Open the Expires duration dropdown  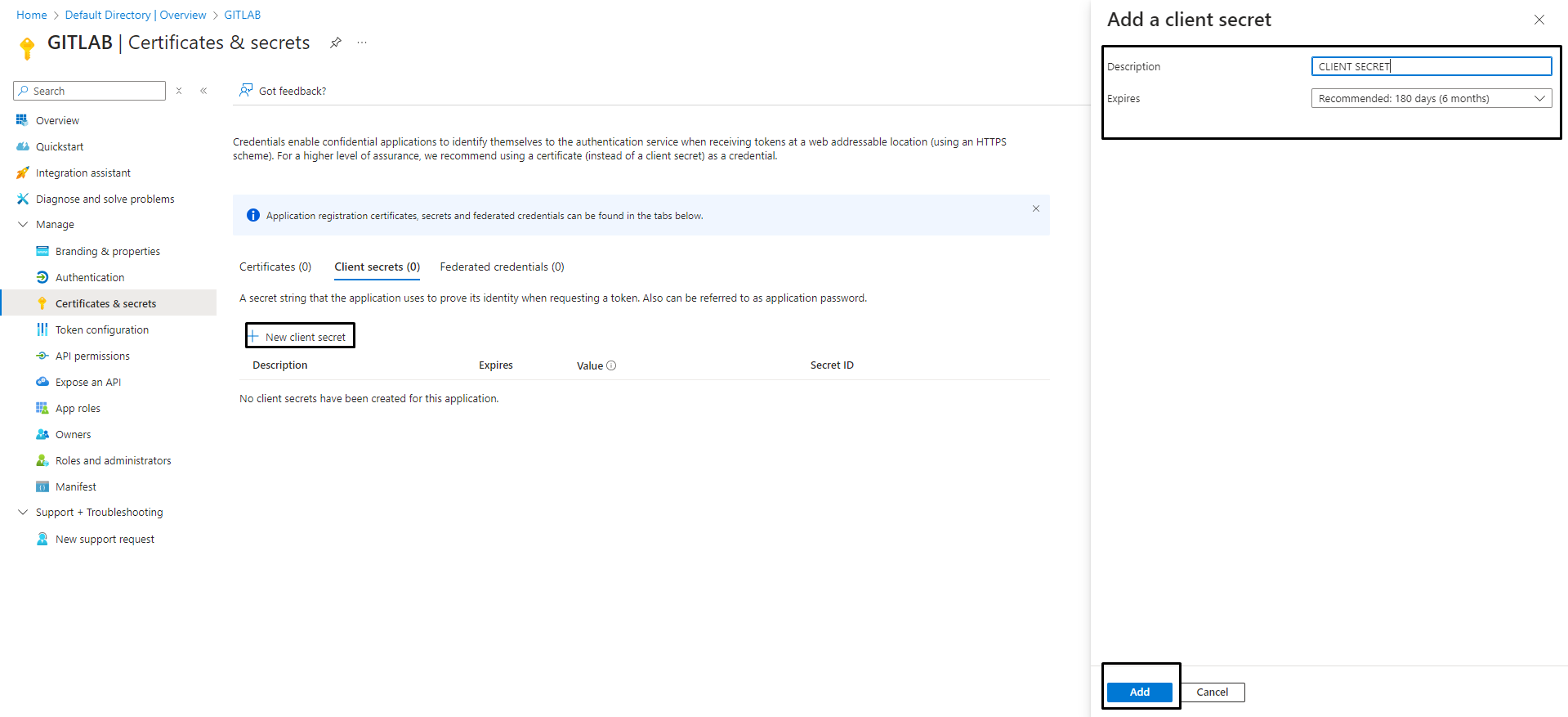coord(1431,98)
